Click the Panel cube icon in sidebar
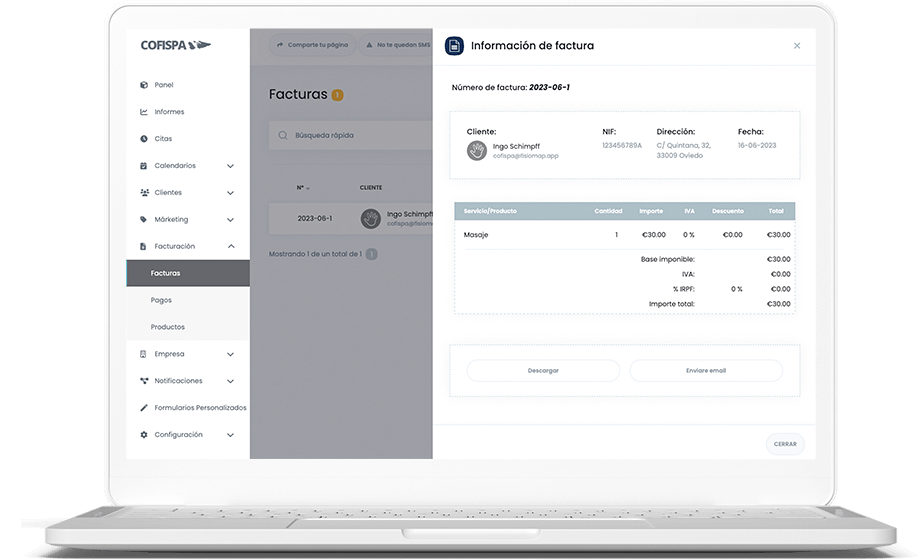This screenshot has height=560, width=920. click(x=144, y=85)
